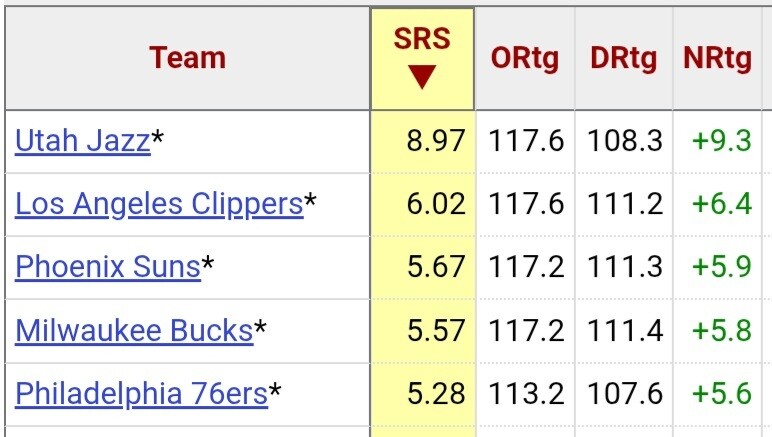The image size is (772, 437).
Task: Select the Utah Jazz SRS value 8.97
Action: [436, 141]
